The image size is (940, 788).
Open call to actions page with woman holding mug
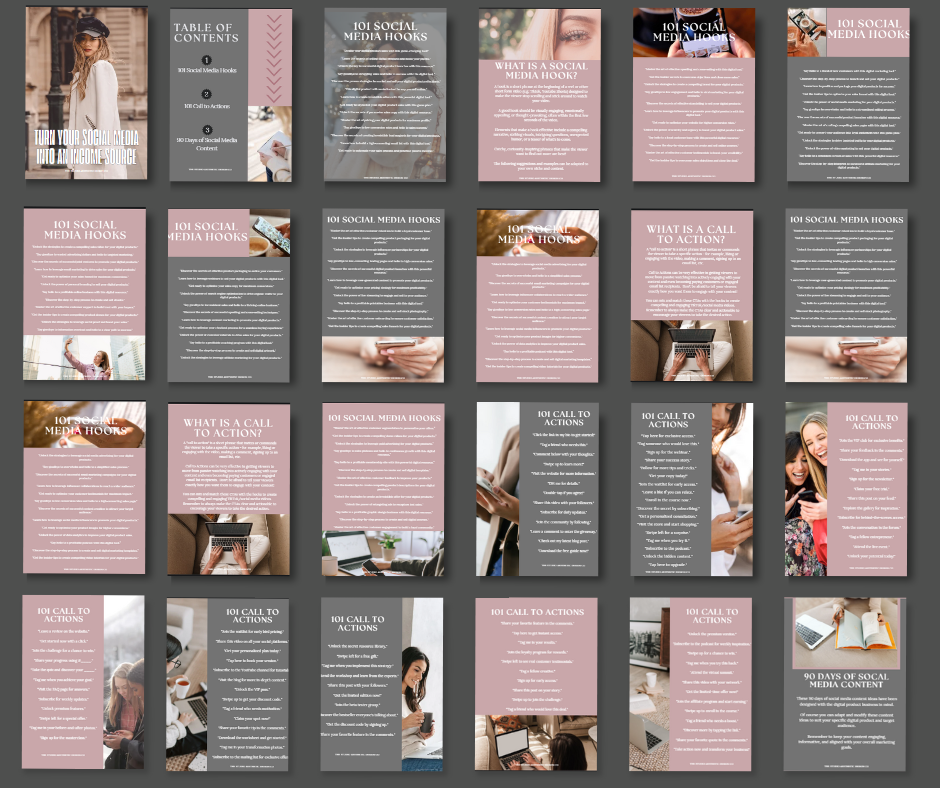(385, 686)
